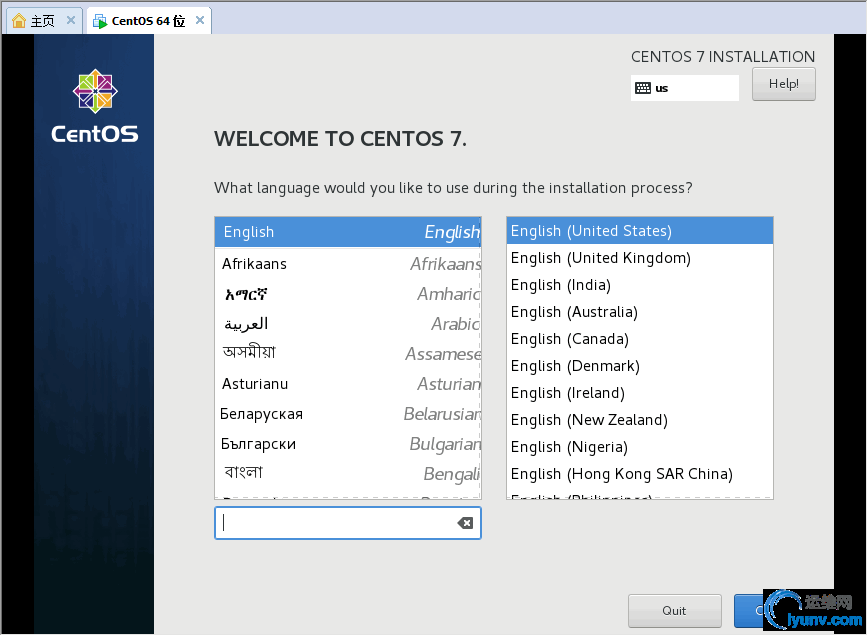Select Bengali language row
The width and height of the screenshot is (868, 636).
348,474
